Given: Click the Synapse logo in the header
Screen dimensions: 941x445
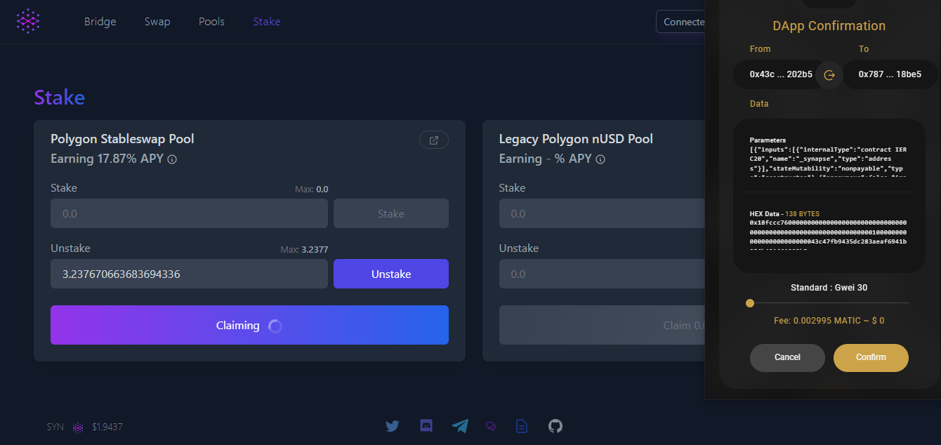Looking at the screenshot, I should click(x=28, y=21).
